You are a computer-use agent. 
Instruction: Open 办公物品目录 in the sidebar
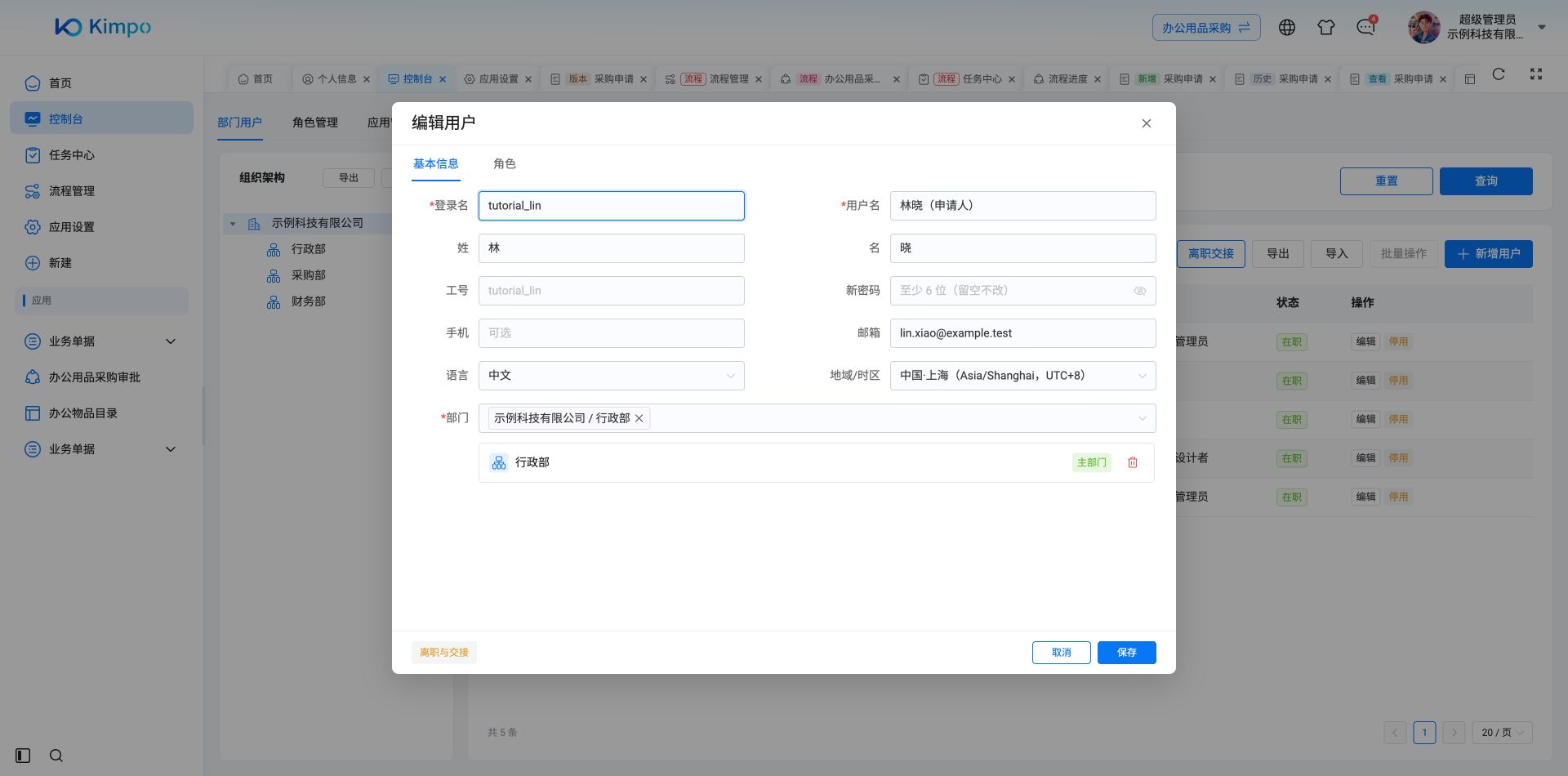(x=101, y=413)
